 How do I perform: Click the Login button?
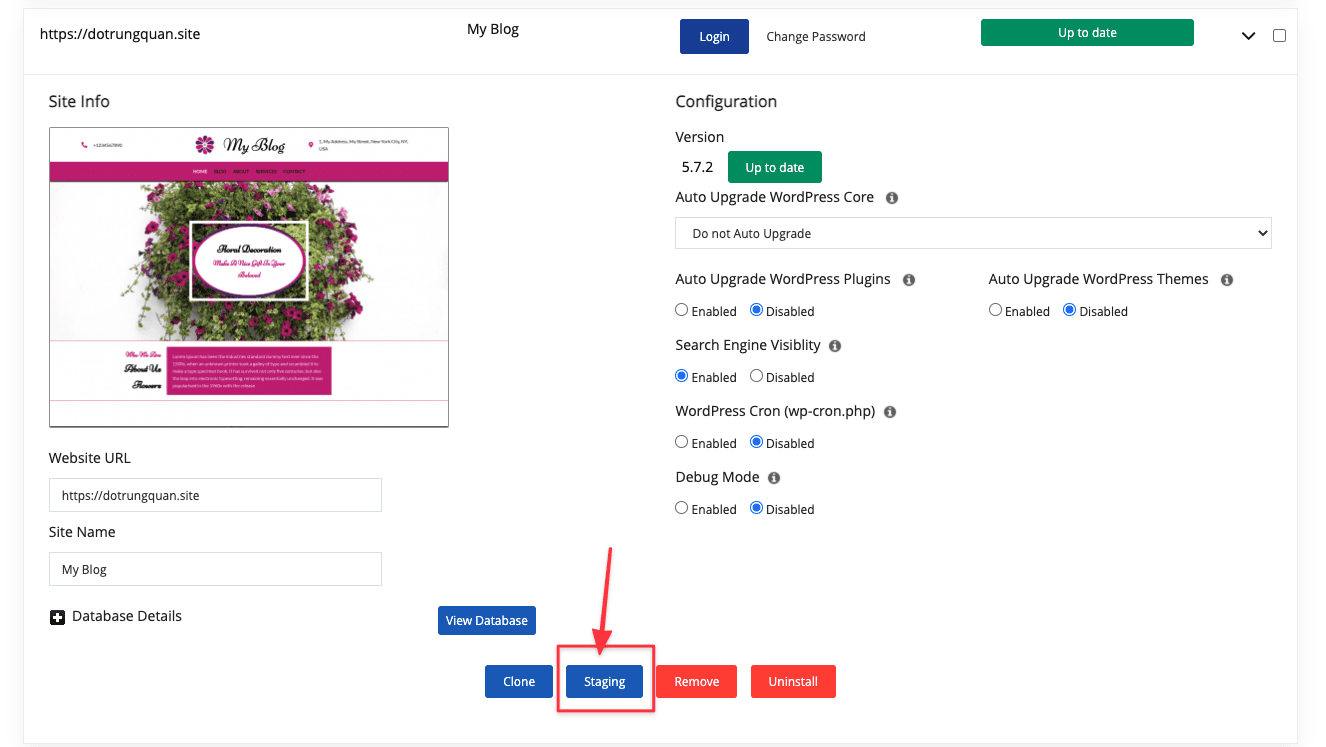point(714,36)
